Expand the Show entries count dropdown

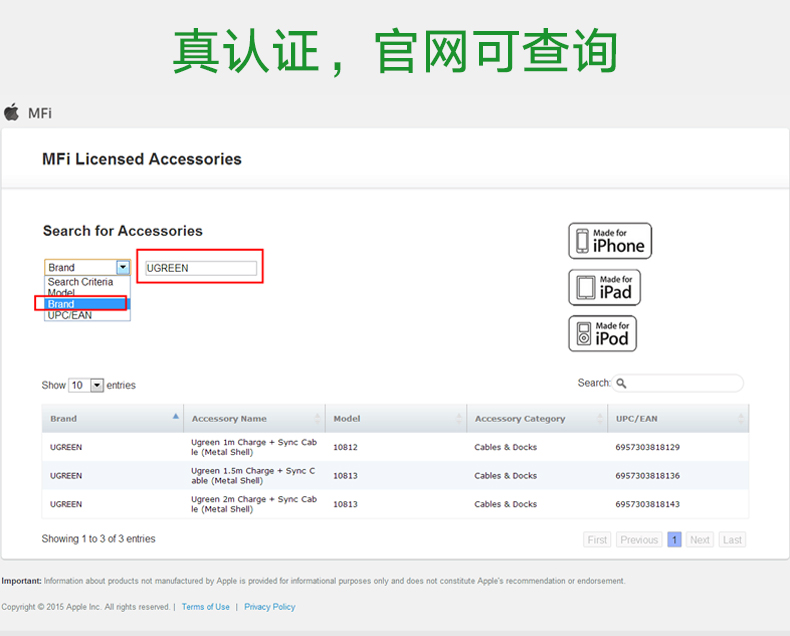(x=97, y=385)
